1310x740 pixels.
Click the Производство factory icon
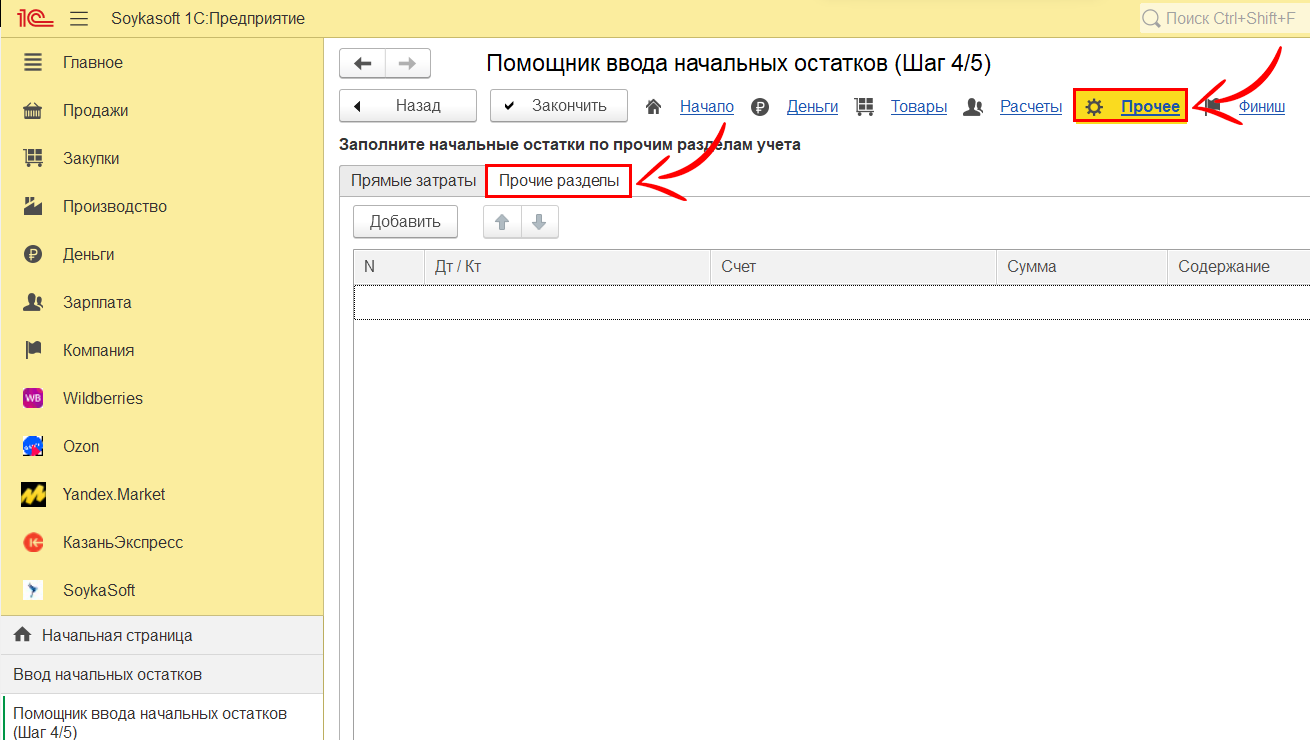click(33, 206)
